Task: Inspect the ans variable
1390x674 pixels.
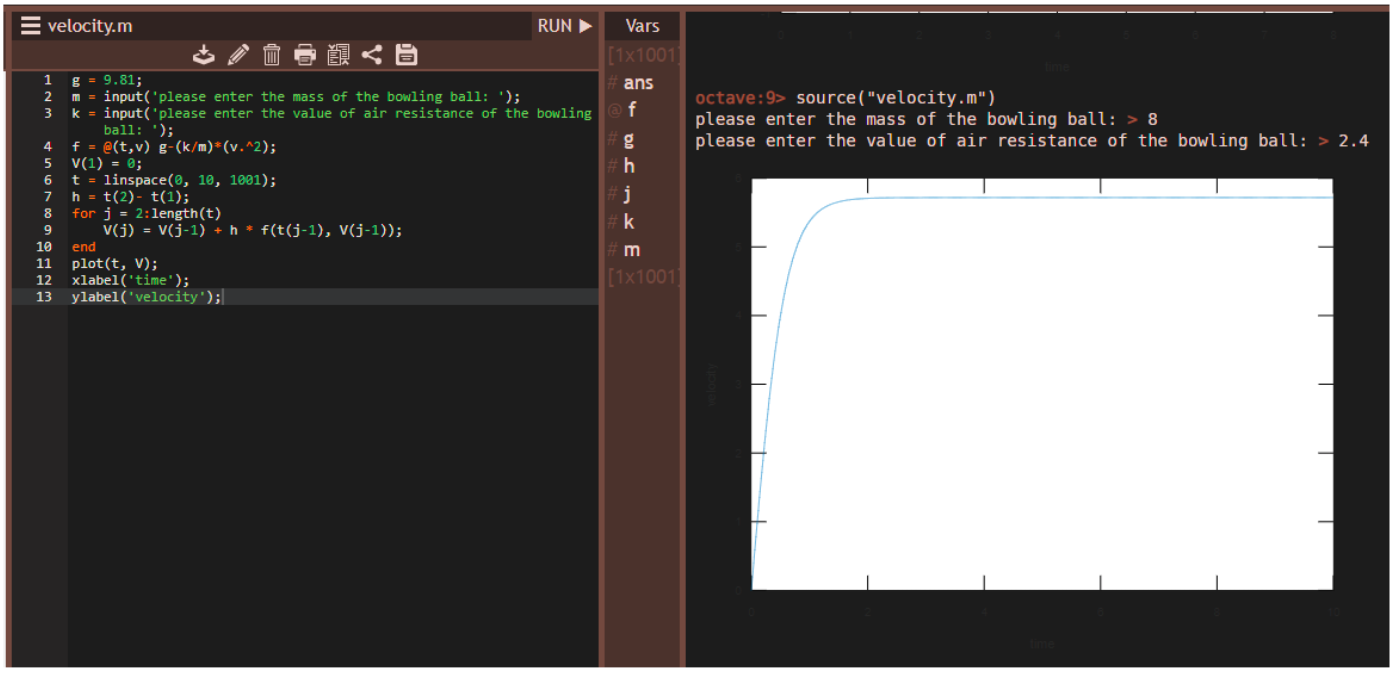Action: click(638, 83)
